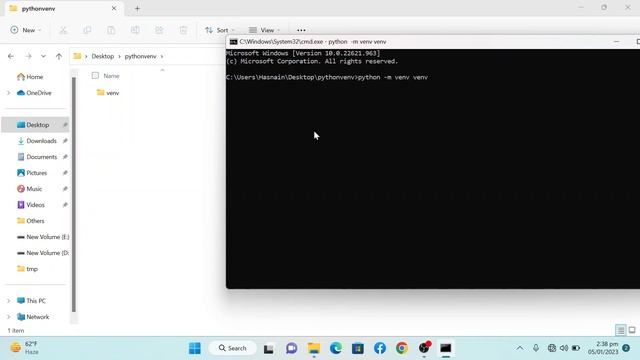Screen dimensions: 640x360
Task: Switch to large thumbnails view icon
Action: 632,330
